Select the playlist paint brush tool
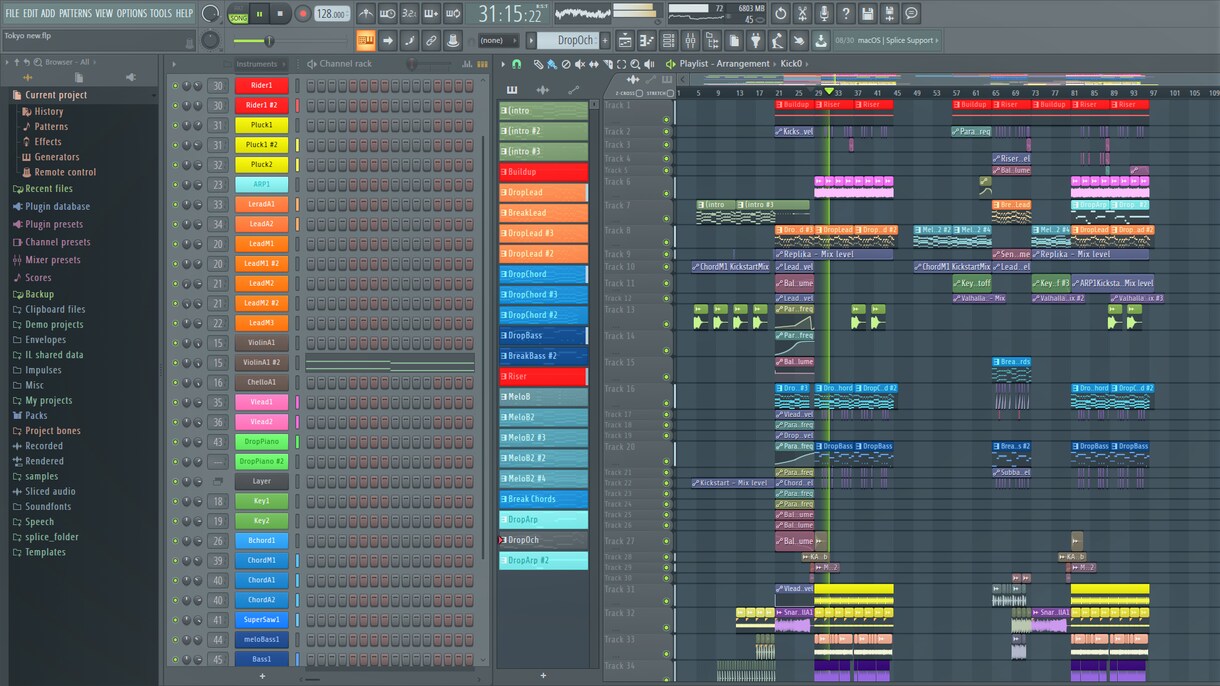Screen dimensions: 1220x686 (x=551, y=64)
